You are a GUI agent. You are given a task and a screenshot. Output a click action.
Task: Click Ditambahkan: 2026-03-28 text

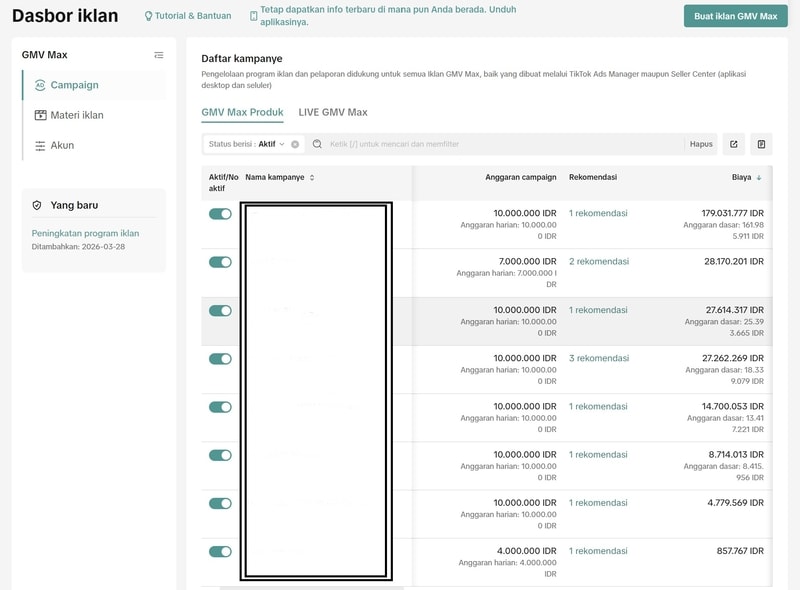78,247
